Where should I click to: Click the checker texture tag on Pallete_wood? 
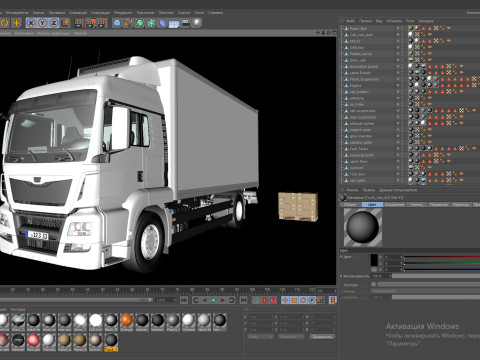point(417,54)
